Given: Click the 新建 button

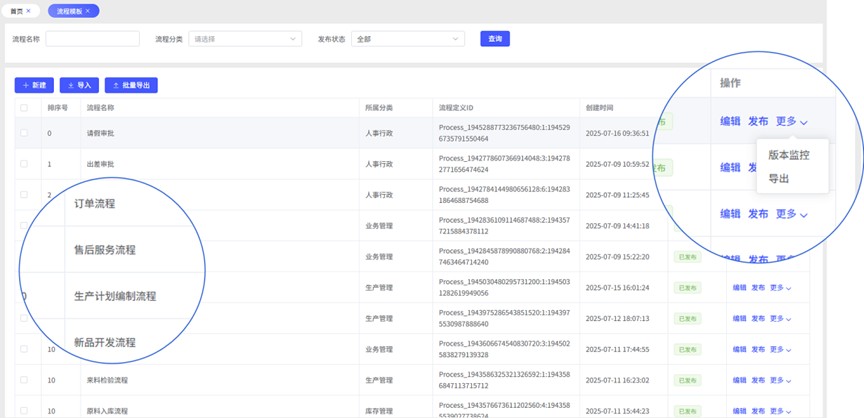Looking at the screenshot, I should pyautogui.click(x=34, y=85).
